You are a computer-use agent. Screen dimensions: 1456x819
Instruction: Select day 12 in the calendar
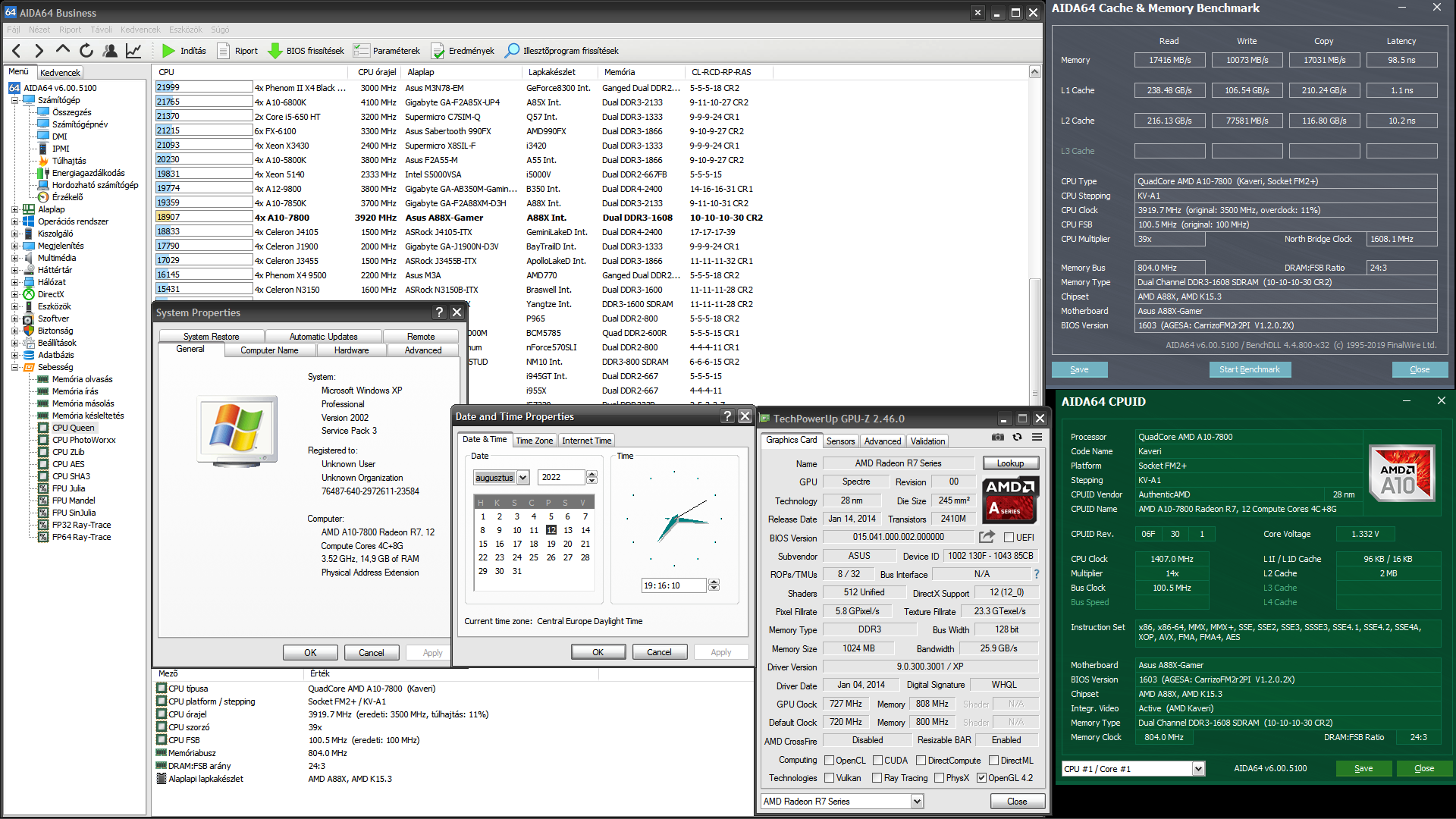(551, 530)
